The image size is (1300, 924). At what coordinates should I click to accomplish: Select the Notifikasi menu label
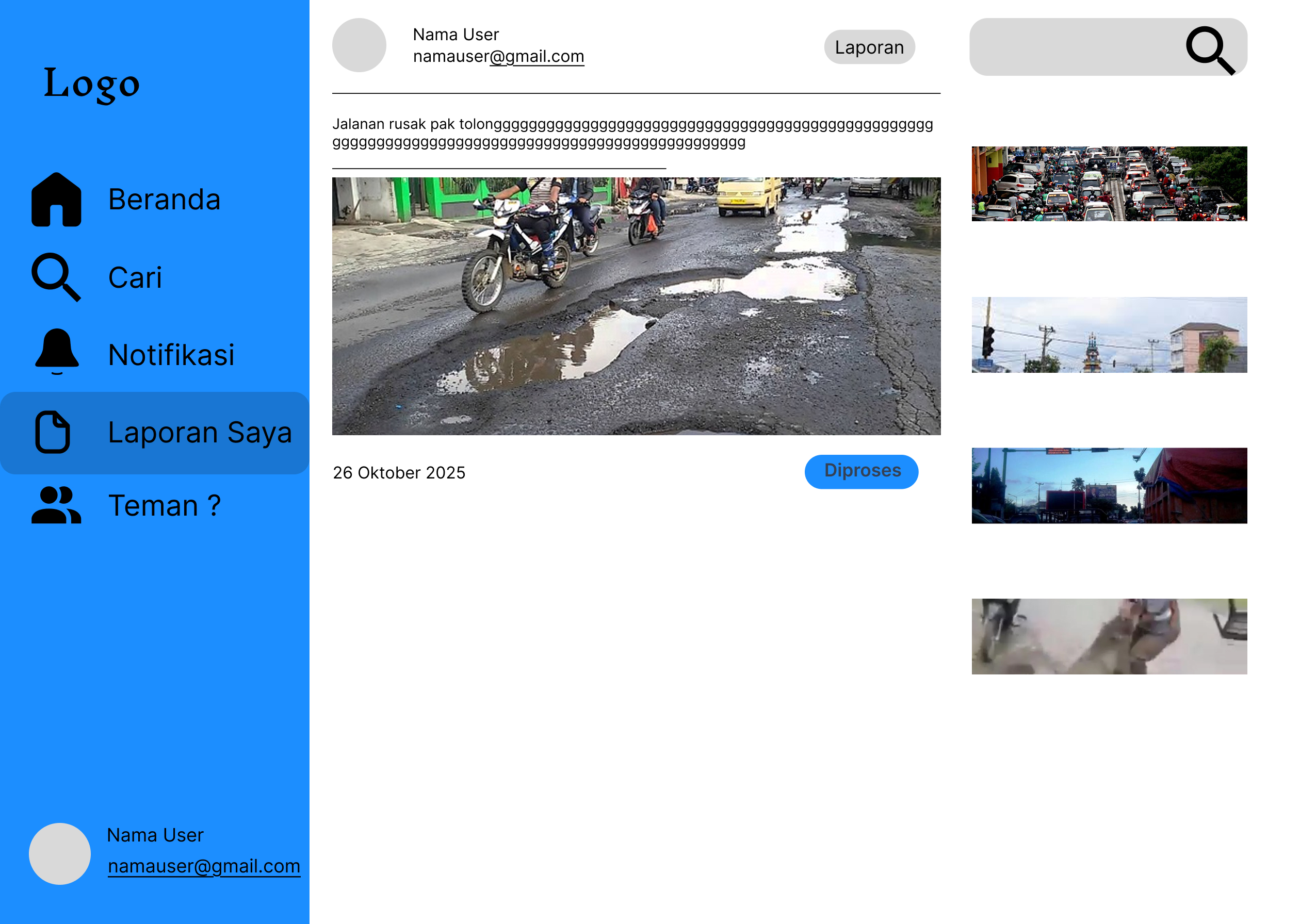(x=171, y=355)
